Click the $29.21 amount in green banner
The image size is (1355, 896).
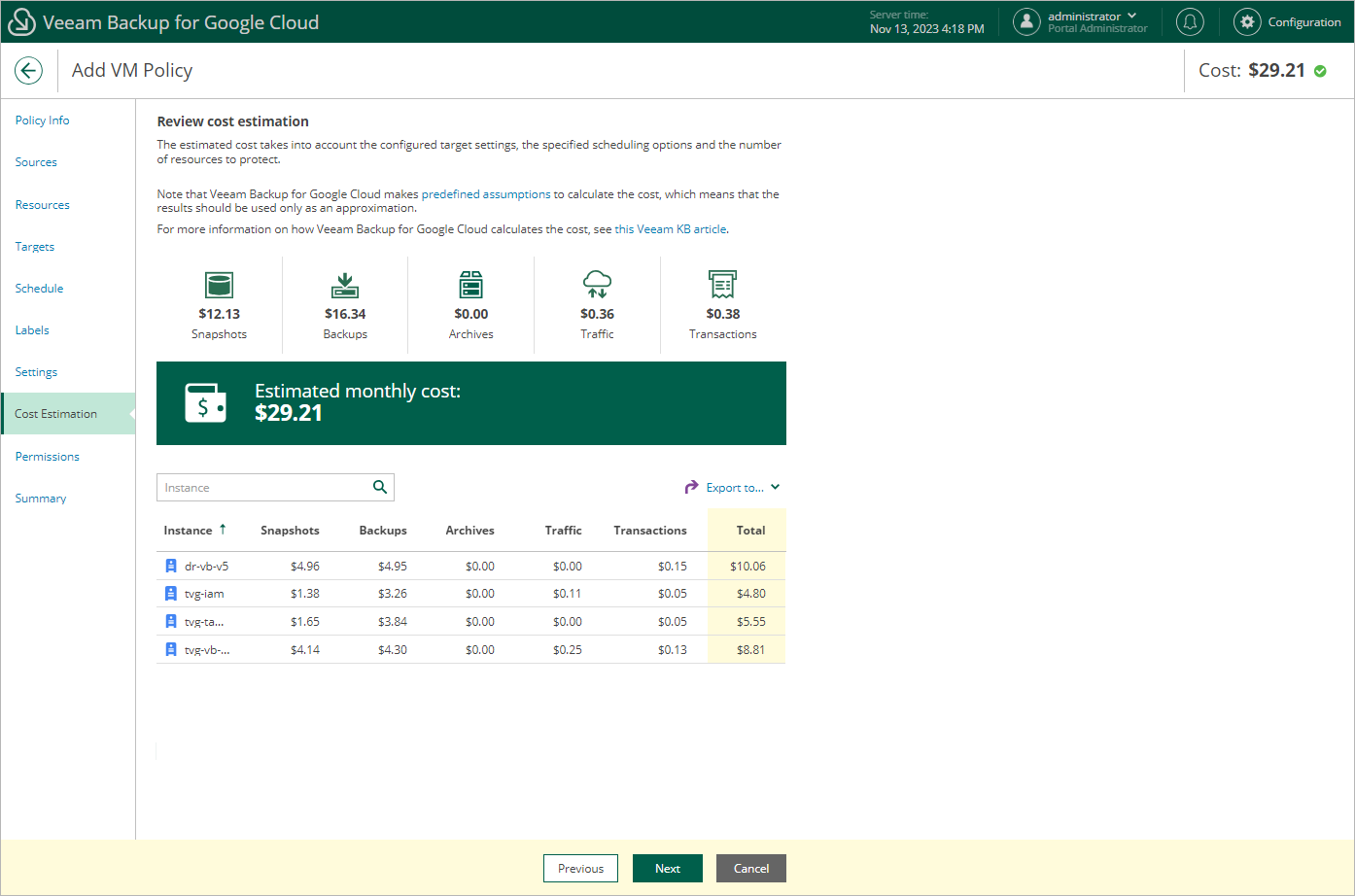tap(289, 413)
